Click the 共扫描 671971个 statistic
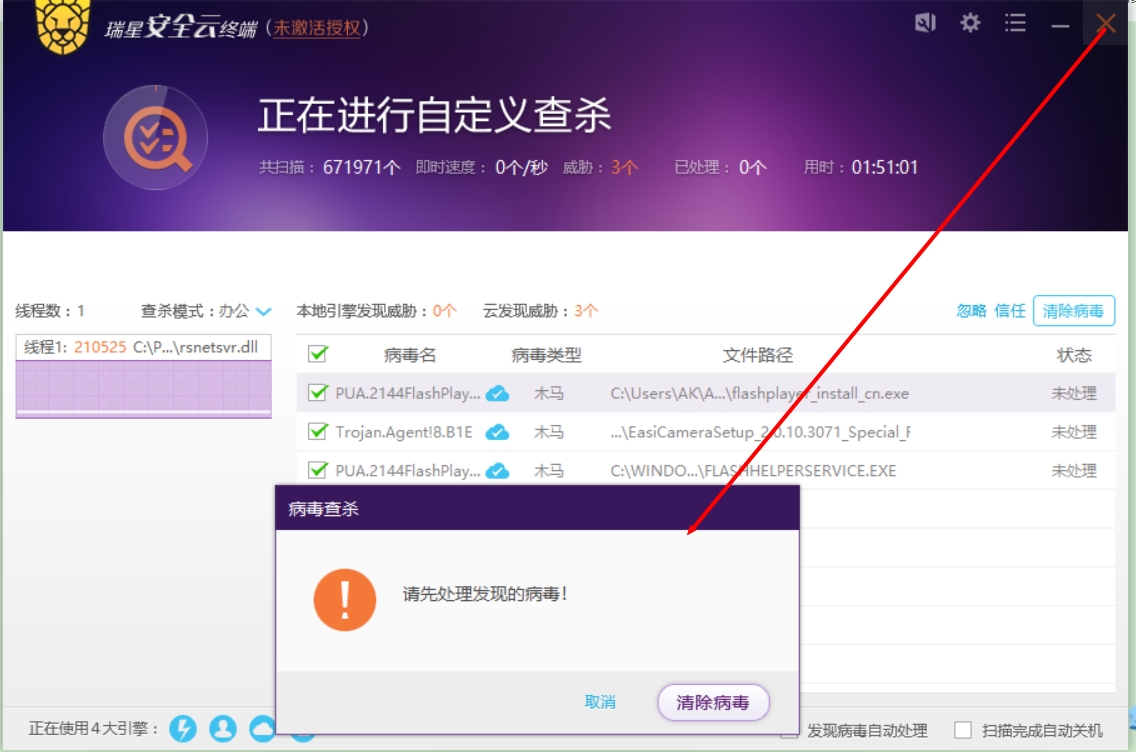This screenshot has height=752, width=1136. tap(330, 167)
